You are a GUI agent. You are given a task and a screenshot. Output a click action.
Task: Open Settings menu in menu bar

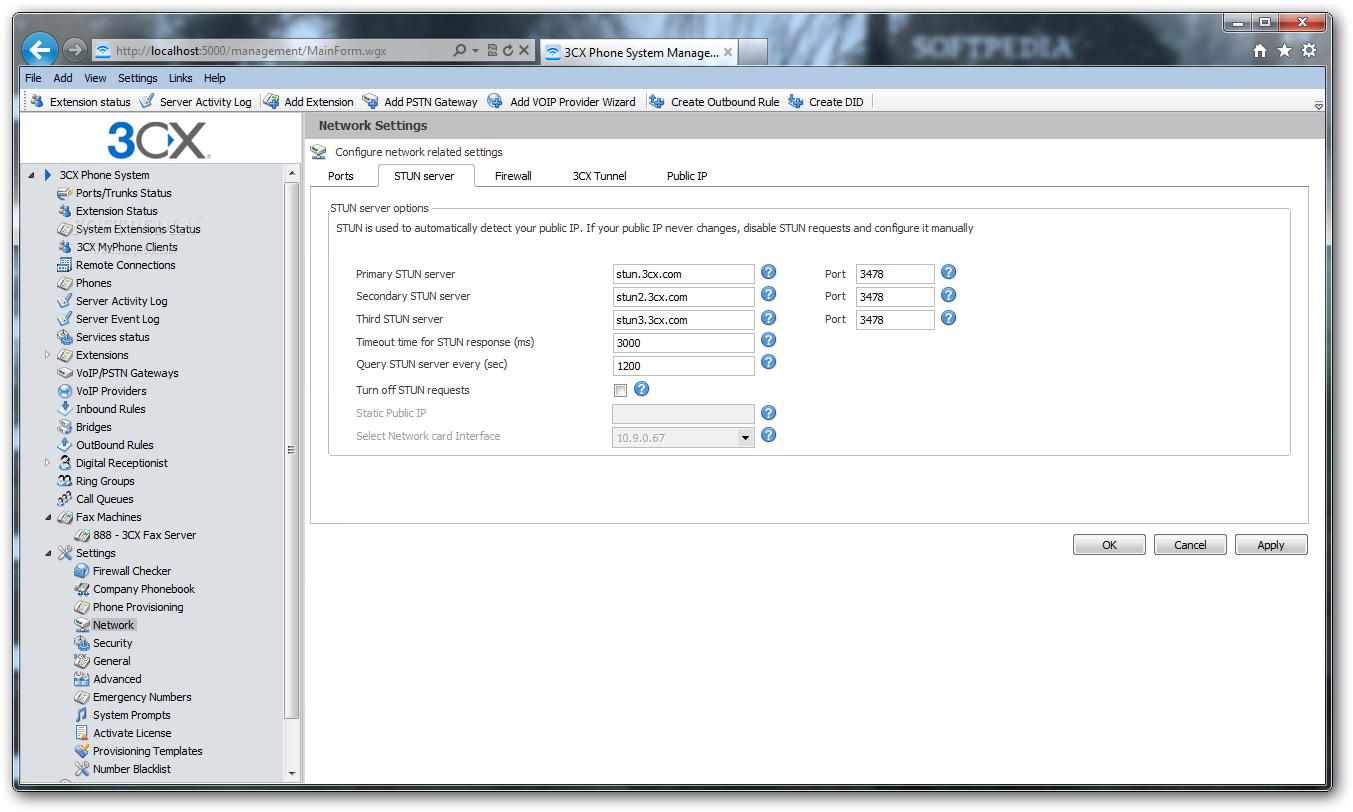(x=138, y=78)
